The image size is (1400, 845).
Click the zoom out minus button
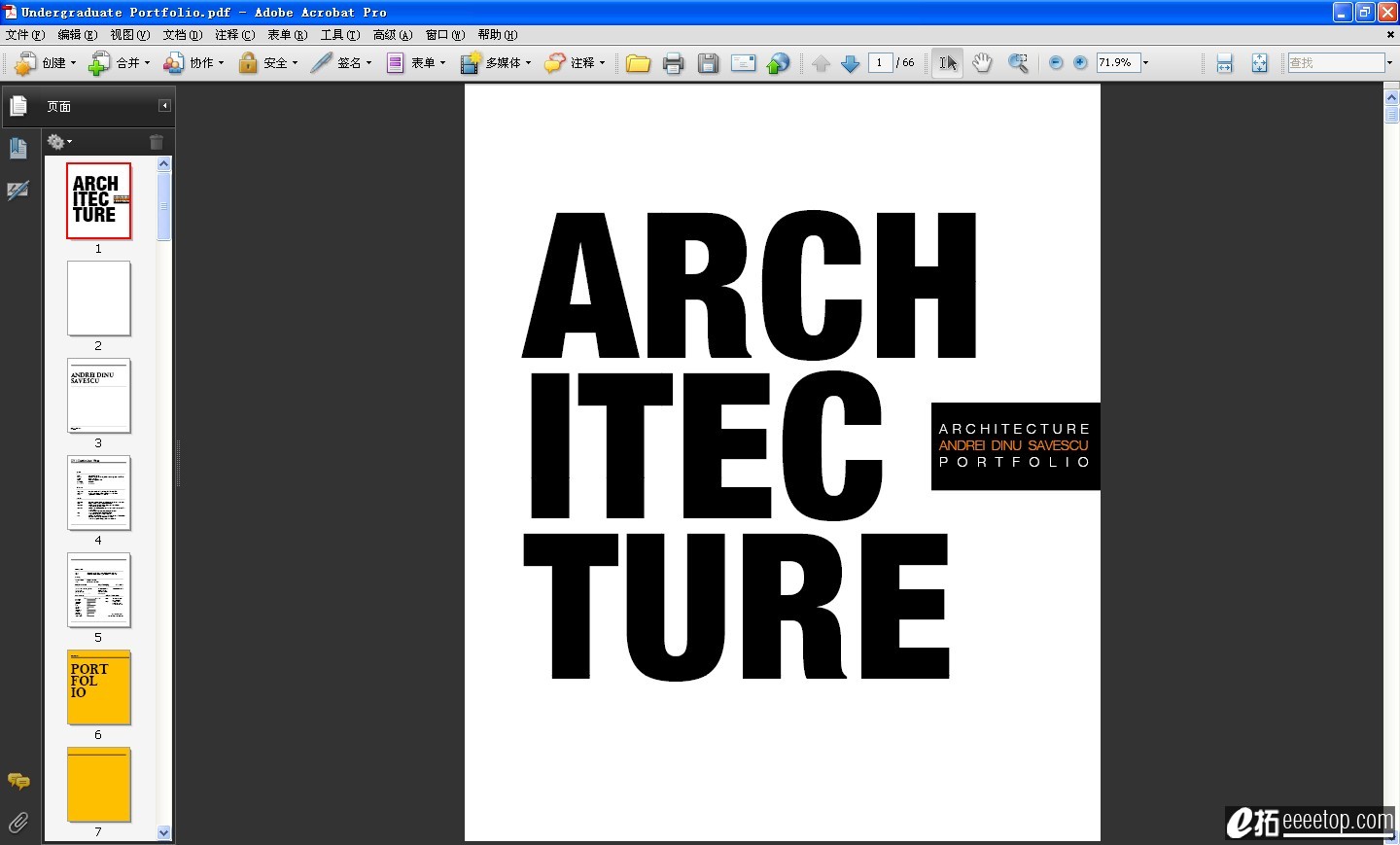pos(1056,63)
